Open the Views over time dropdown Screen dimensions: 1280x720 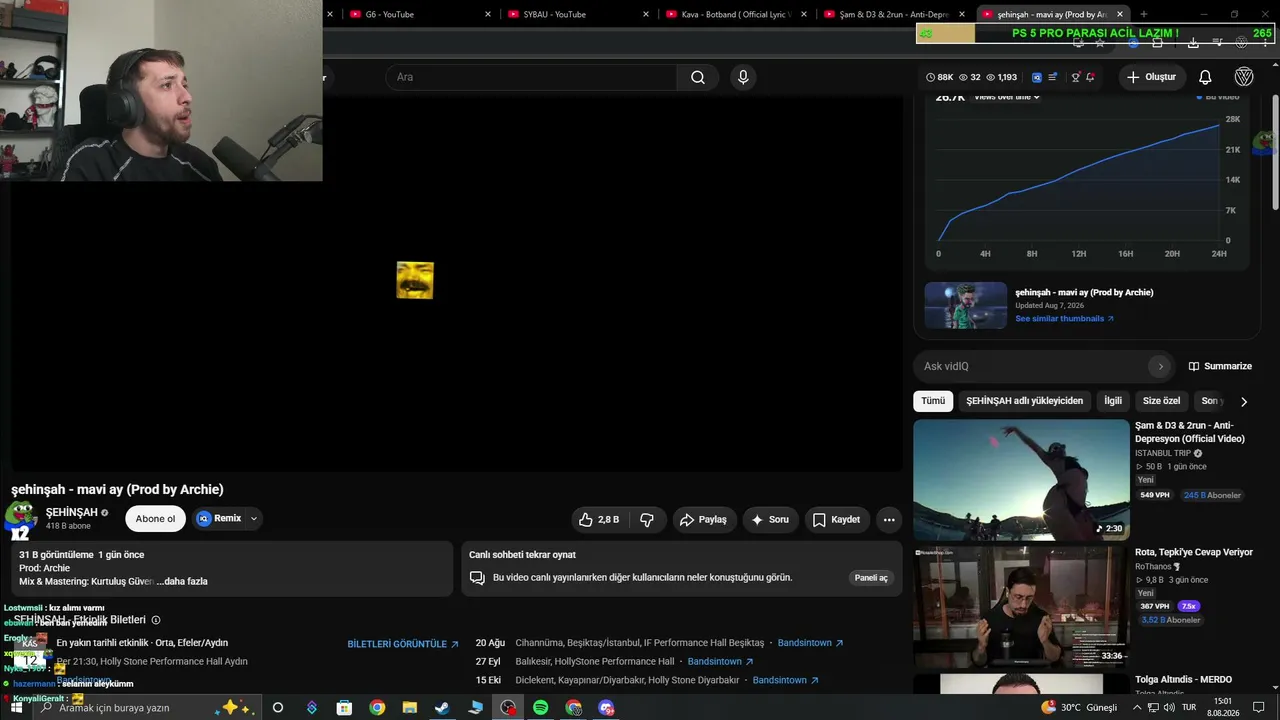point(1007,97)
